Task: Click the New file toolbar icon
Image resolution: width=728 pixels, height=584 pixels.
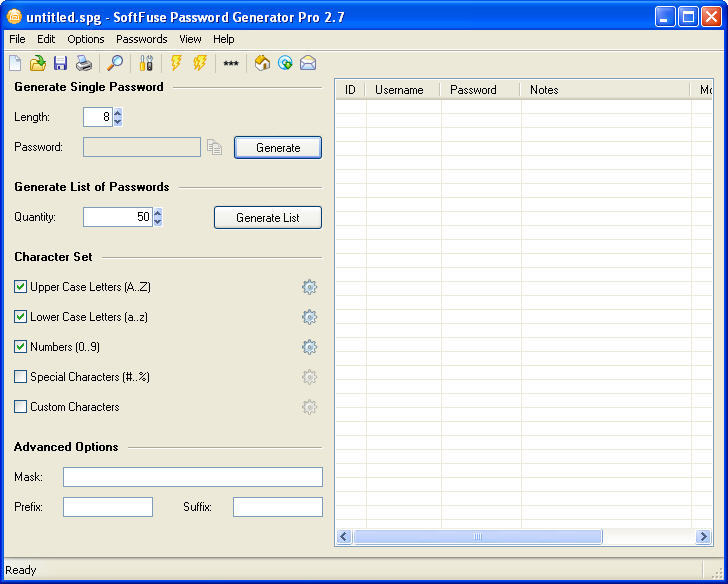Action: (x=15, y=63)
